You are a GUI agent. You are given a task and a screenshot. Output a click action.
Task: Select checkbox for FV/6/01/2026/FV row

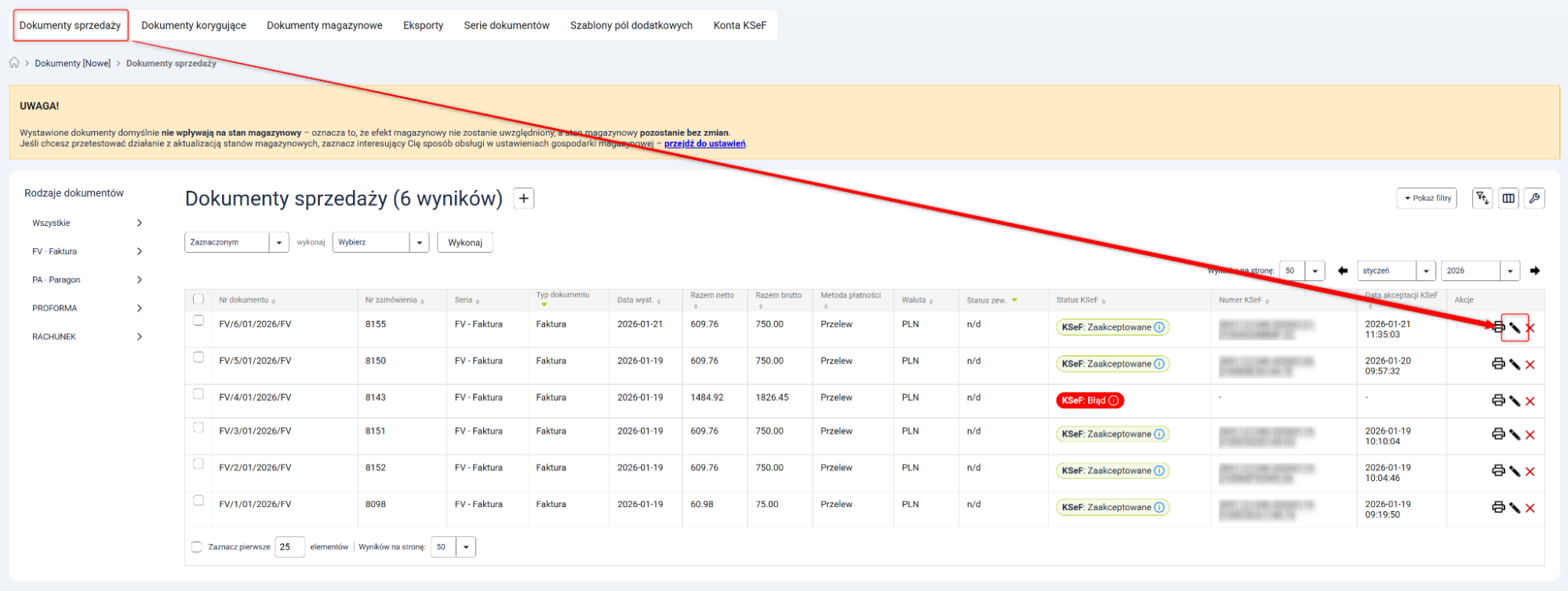click(x=198, y=321)
